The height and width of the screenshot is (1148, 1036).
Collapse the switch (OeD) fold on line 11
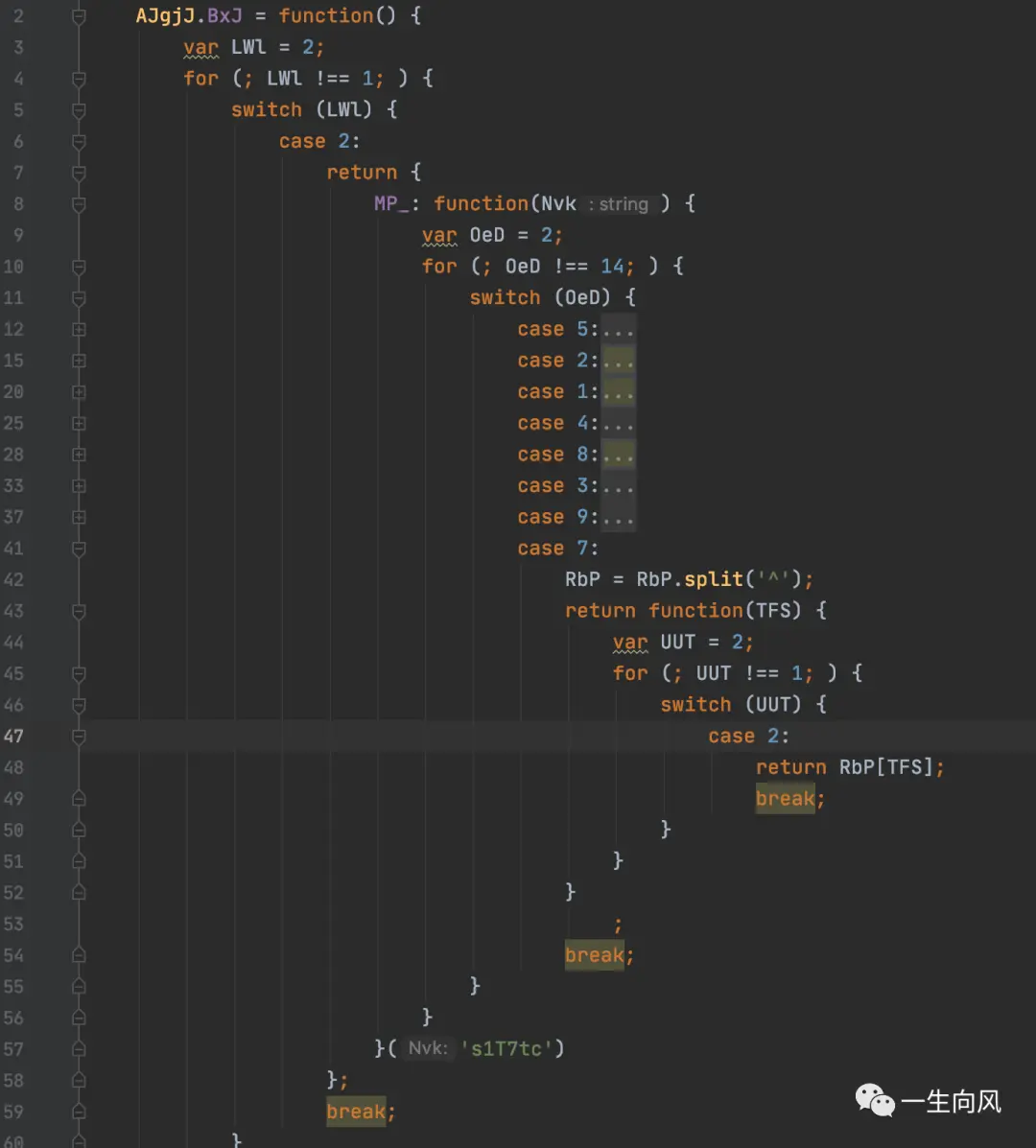[79, 298]
